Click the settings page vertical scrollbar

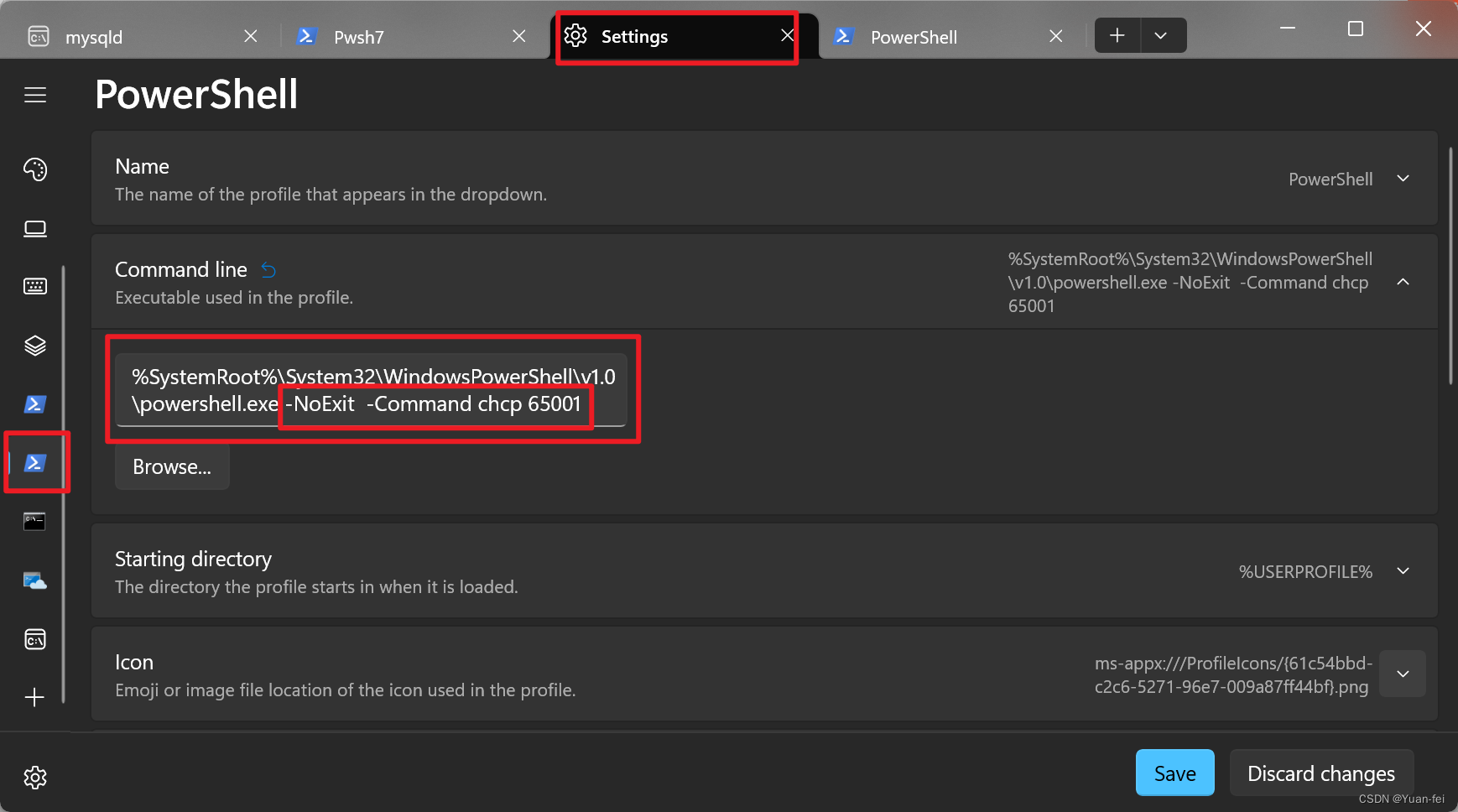pyautogui.click(x=1450, y=266)
